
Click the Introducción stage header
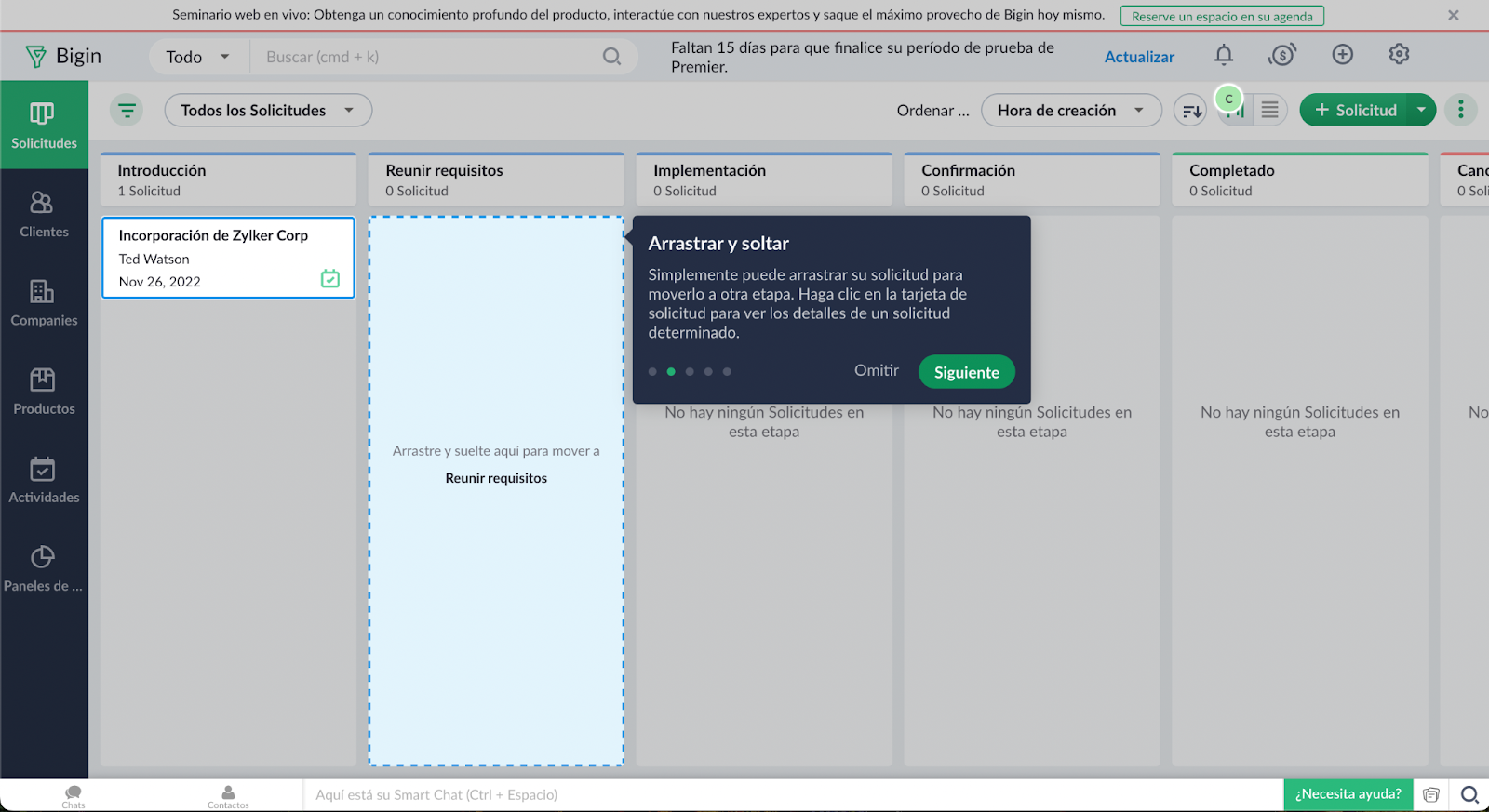pos(228,180)
